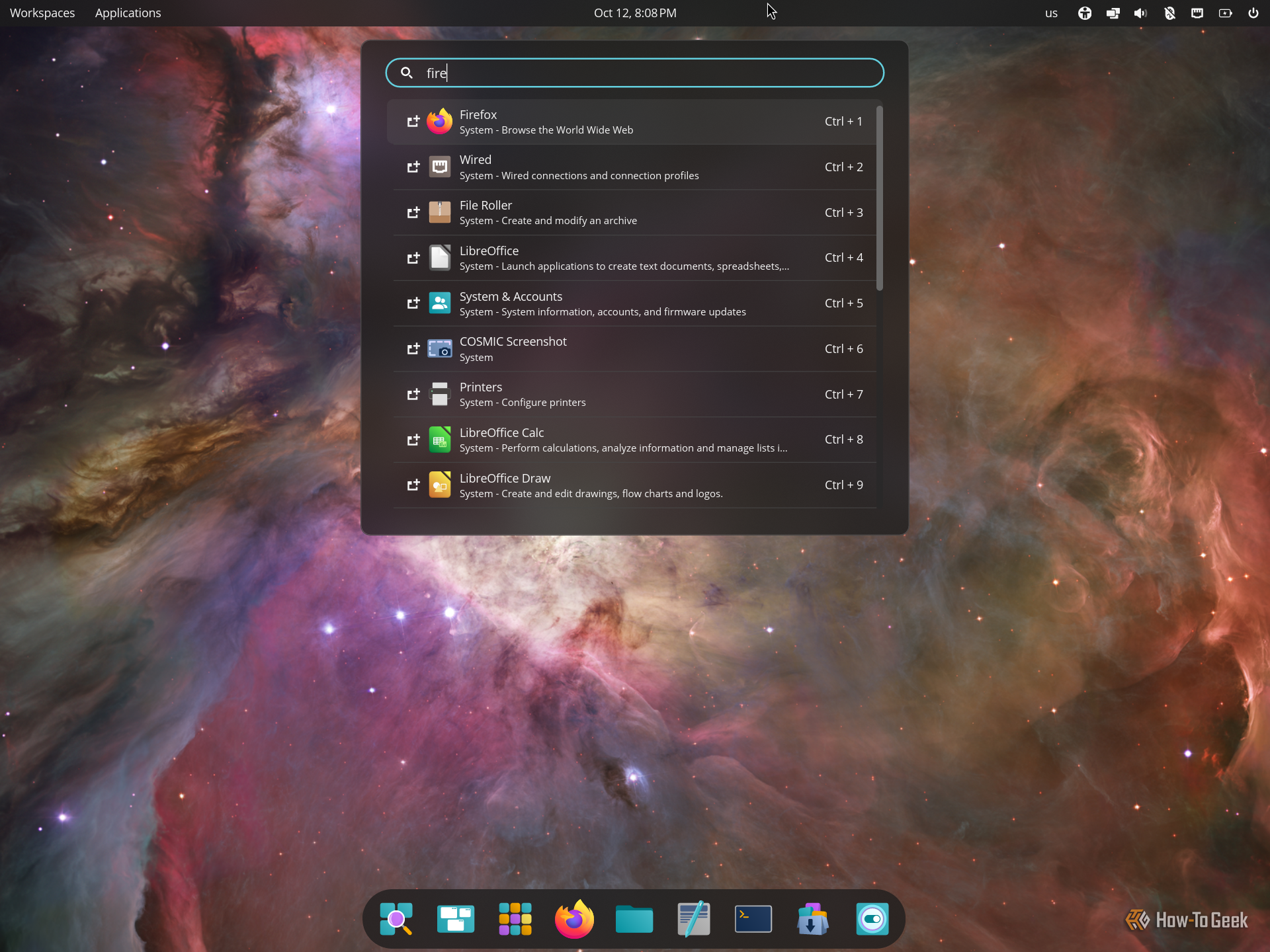Click the launch arrow beside Printers
Image resolution: width=1270 pixels, height=952 pixels.
pyautogui.click(x=413, y=394)
